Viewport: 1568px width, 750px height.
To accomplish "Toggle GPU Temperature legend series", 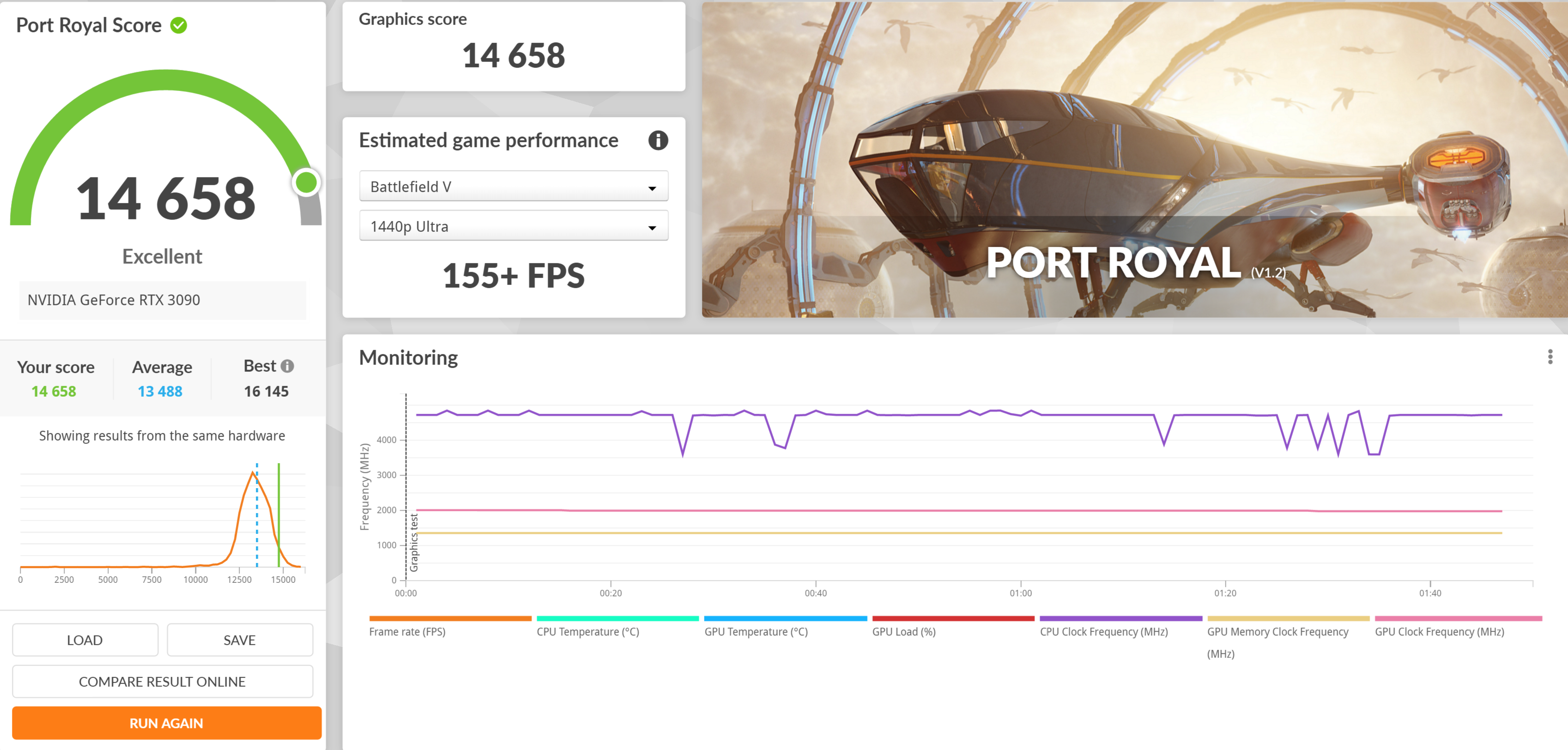I will pyautogui.click(x=756, y=631).
